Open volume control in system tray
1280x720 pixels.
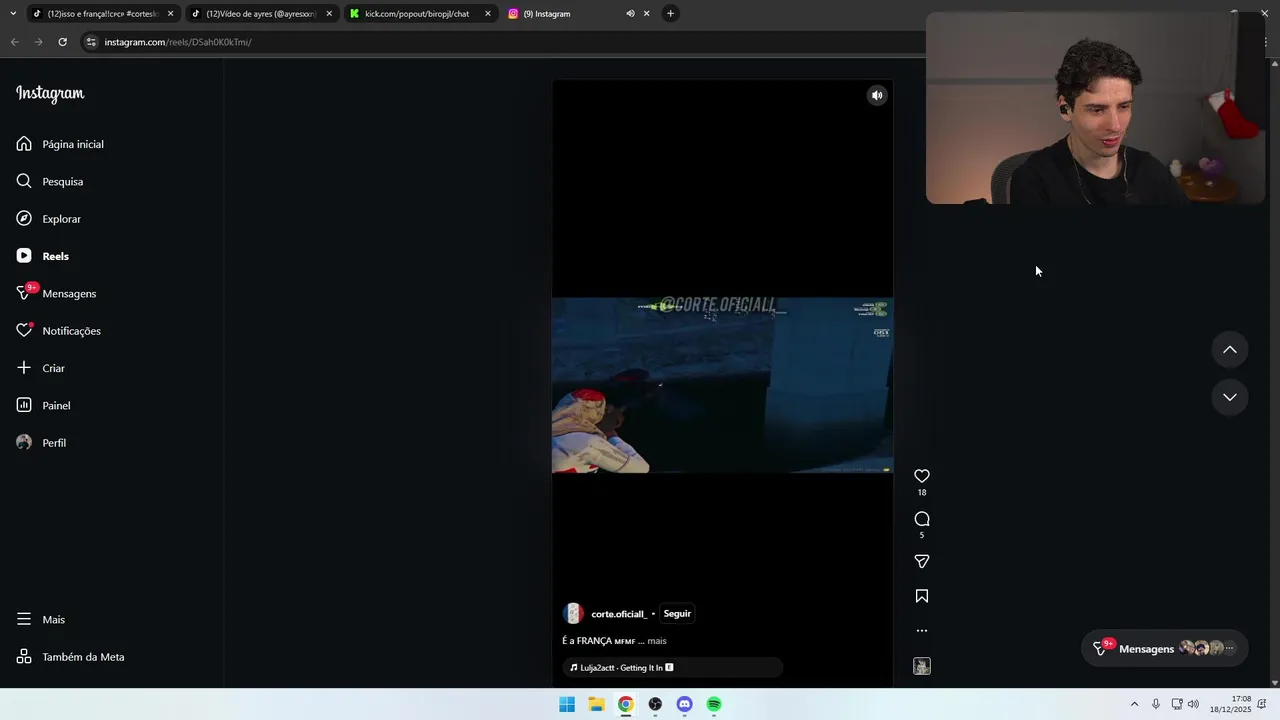[1193, 705]
